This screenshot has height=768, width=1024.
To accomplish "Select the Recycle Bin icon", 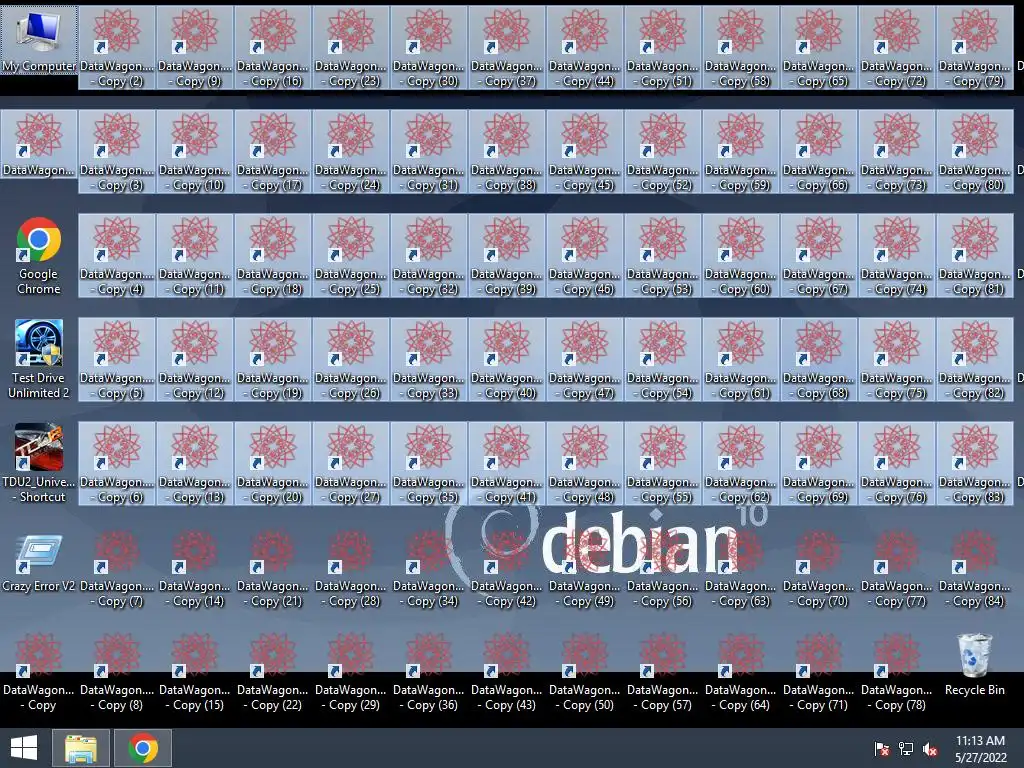I will [x=975, y=664].
